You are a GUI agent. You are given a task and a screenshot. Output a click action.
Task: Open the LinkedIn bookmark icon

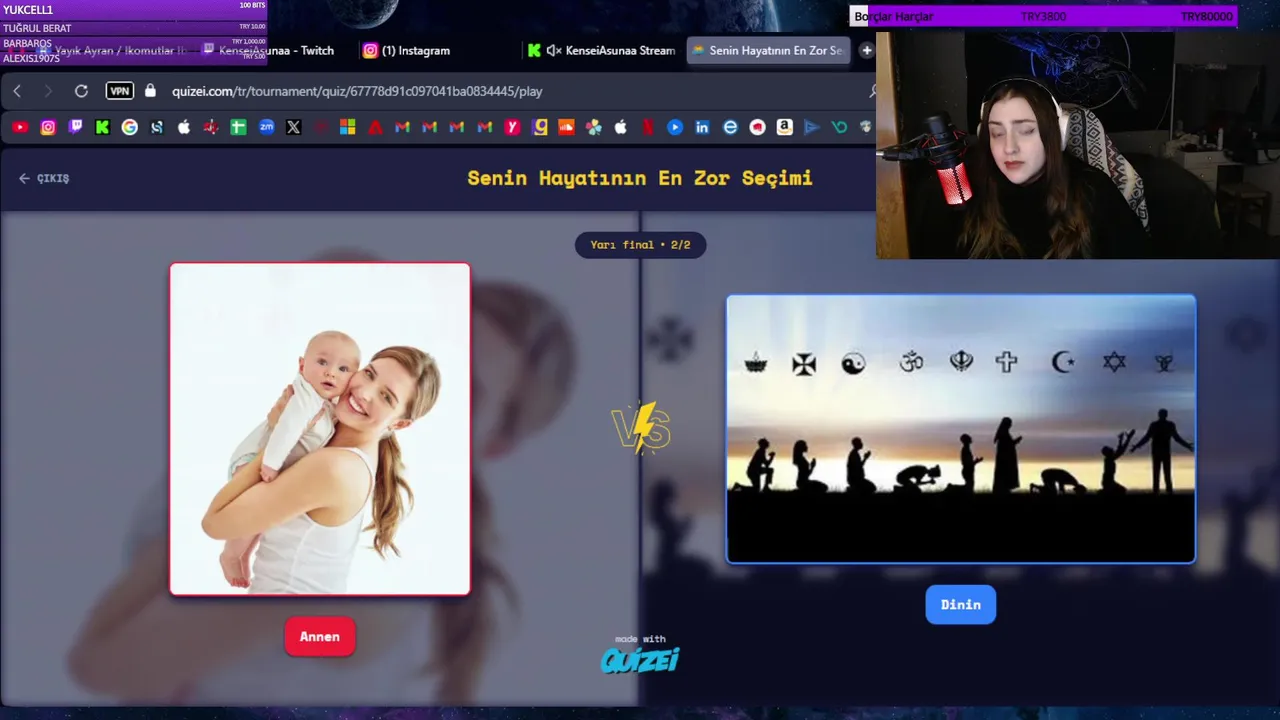(702, 127)
